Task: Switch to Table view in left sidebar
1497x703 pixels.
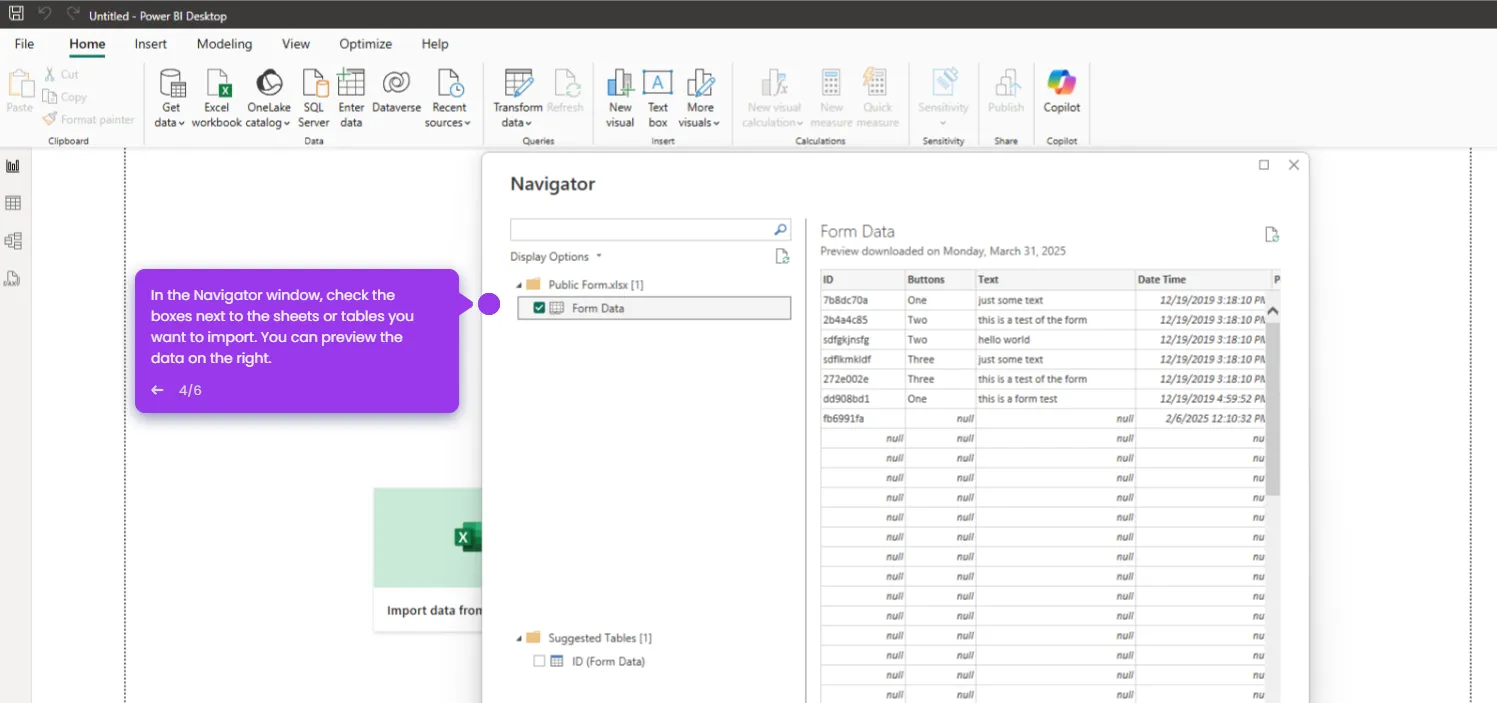Action: (13, 203)
